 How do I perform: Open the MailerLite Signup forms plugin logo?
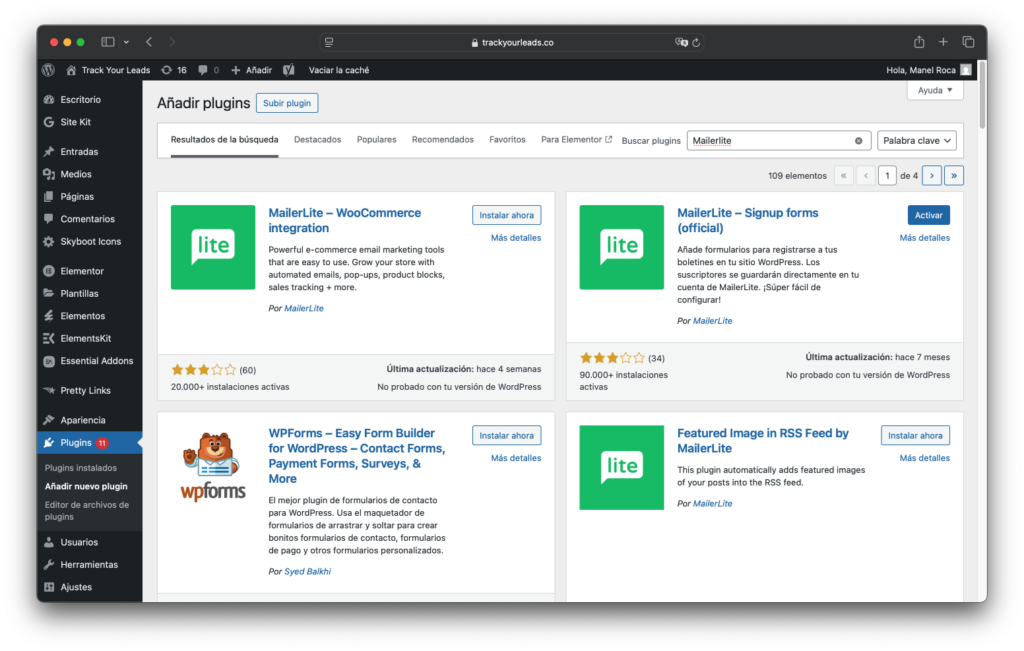(x=621, y=247)
